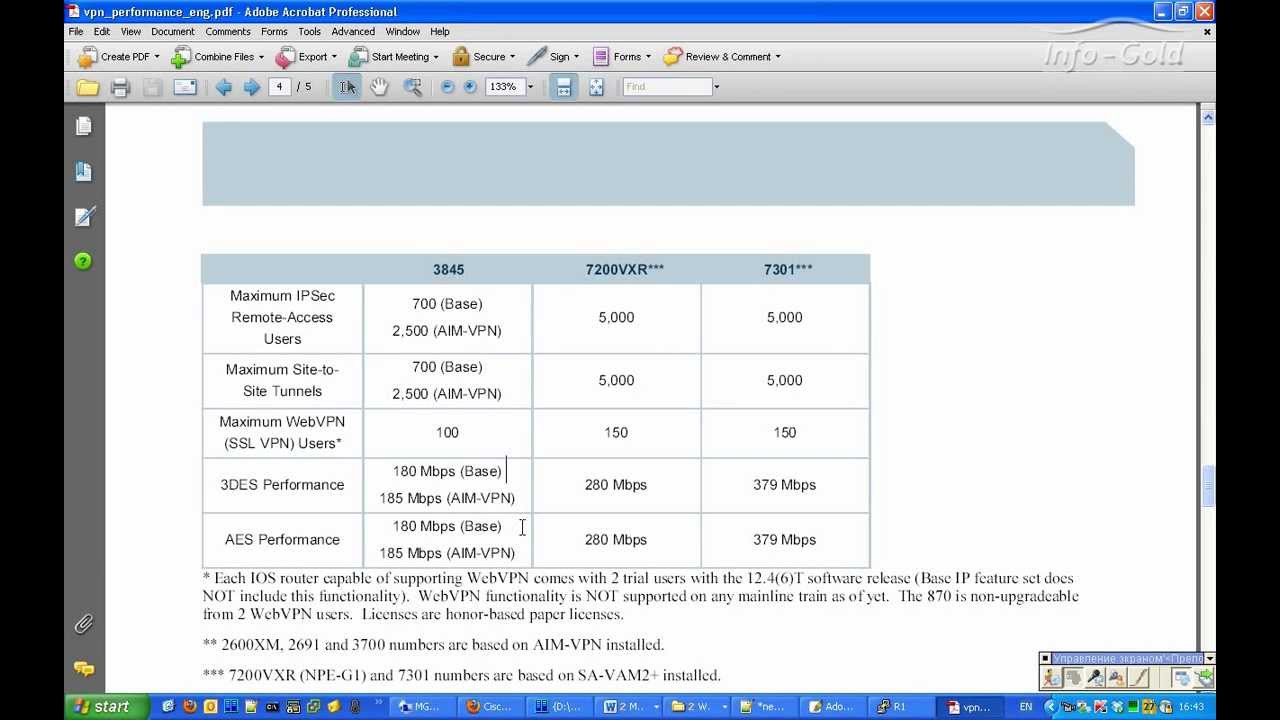This screenshot has width=1280, height=720.
Task: Click the zoom value field showing 133%
Action: coord(505,87)
